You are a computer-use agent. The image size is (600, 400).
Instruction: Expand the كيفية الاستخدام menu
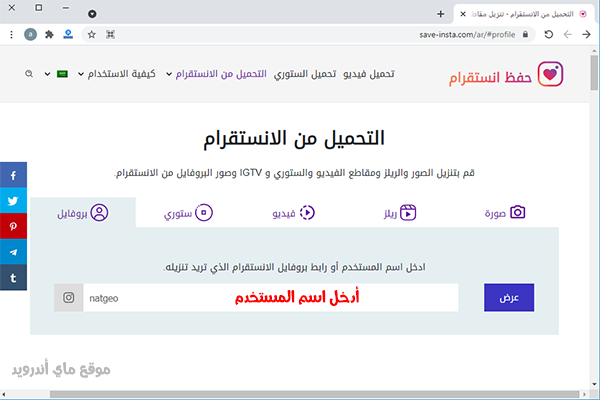pos(117,73)
